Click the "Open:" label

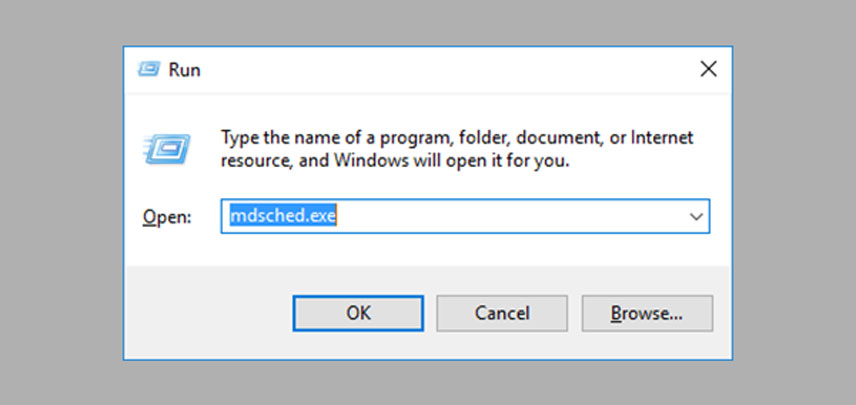(167, 217)
